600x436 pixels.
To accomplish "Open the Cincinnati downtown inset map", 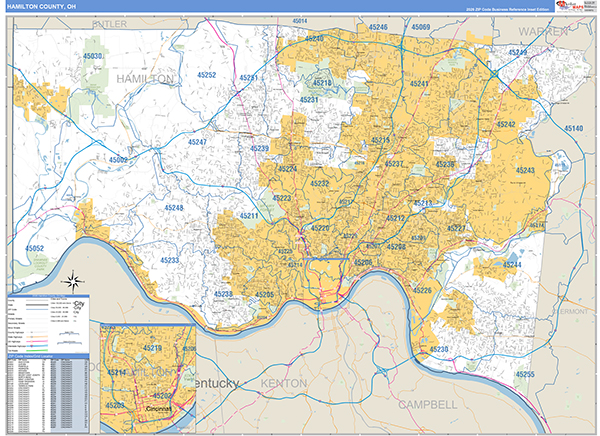I will coord(148,378).
